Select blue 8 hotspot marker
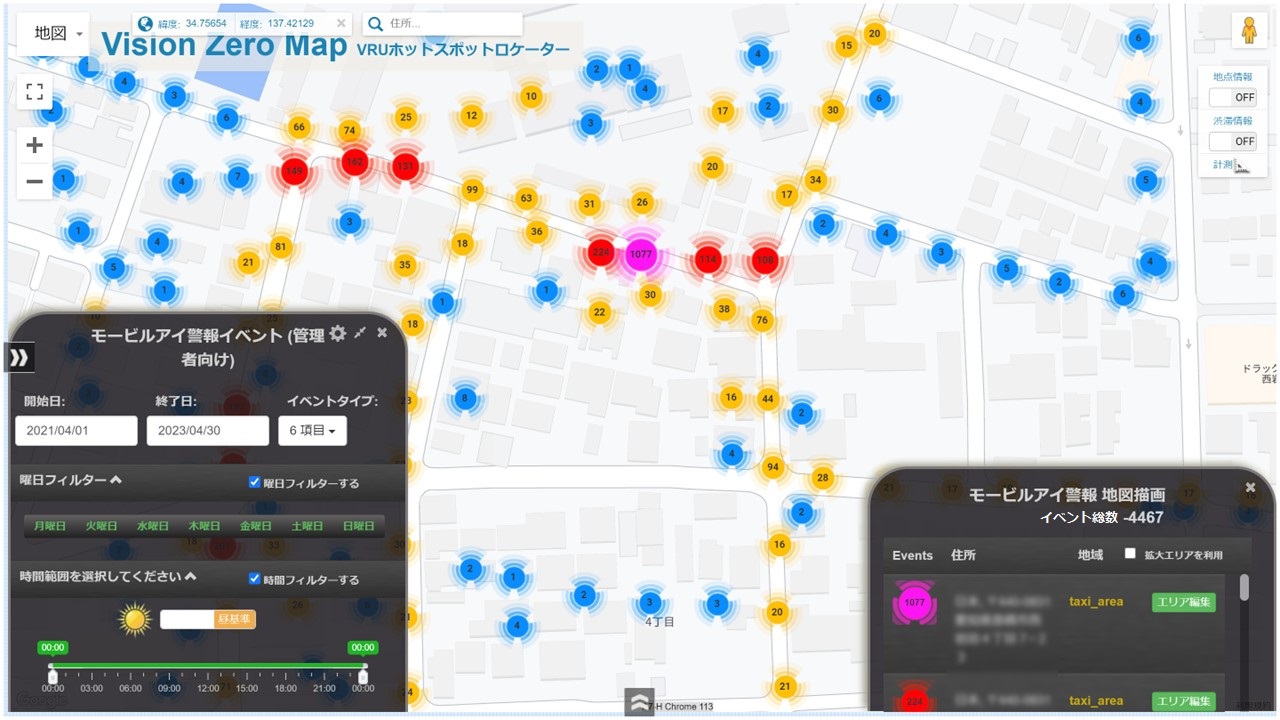This screenshot has height=720, width=1280. coord(463,399)
